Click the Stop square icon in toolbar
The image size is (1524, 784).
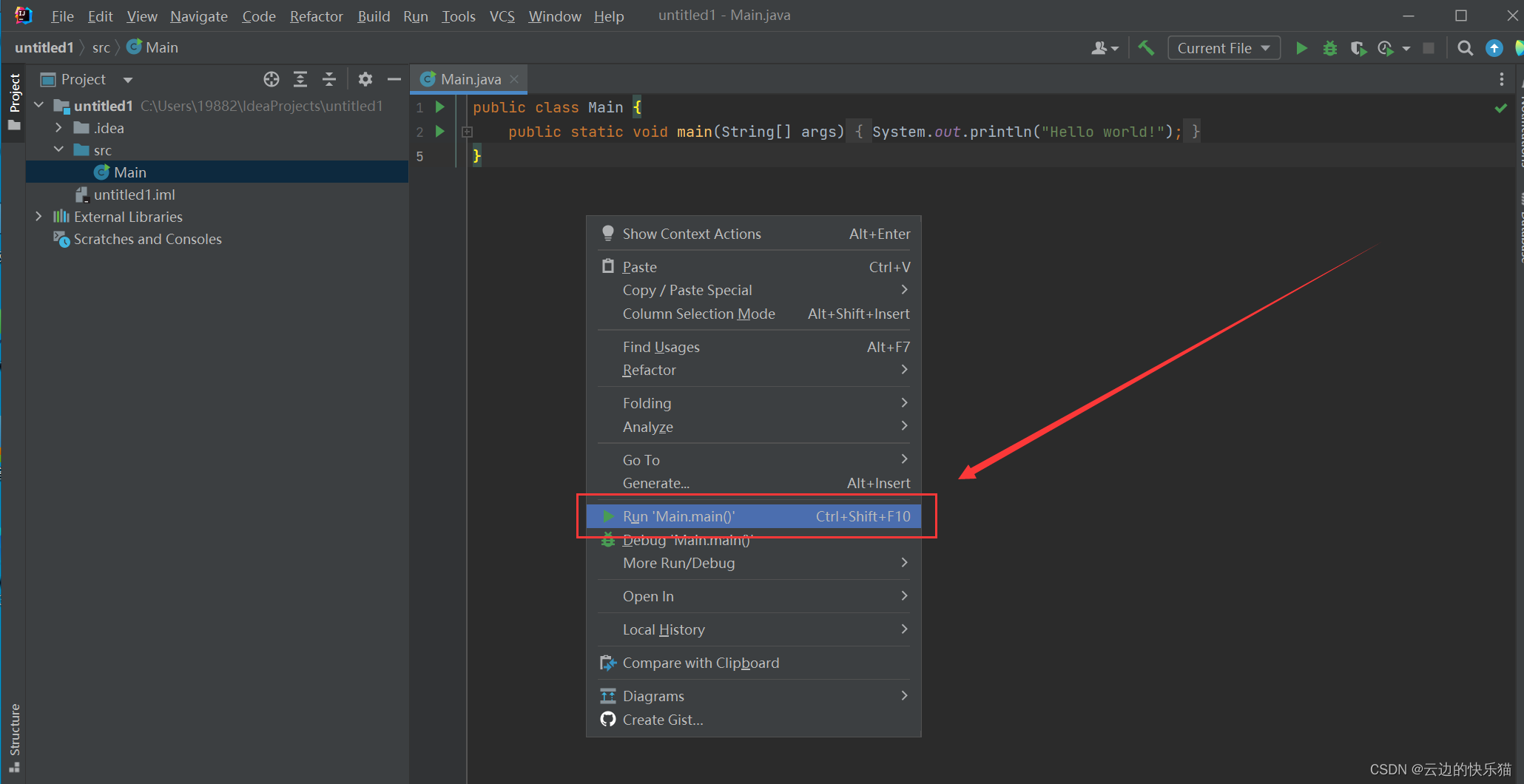[1429, 48]
